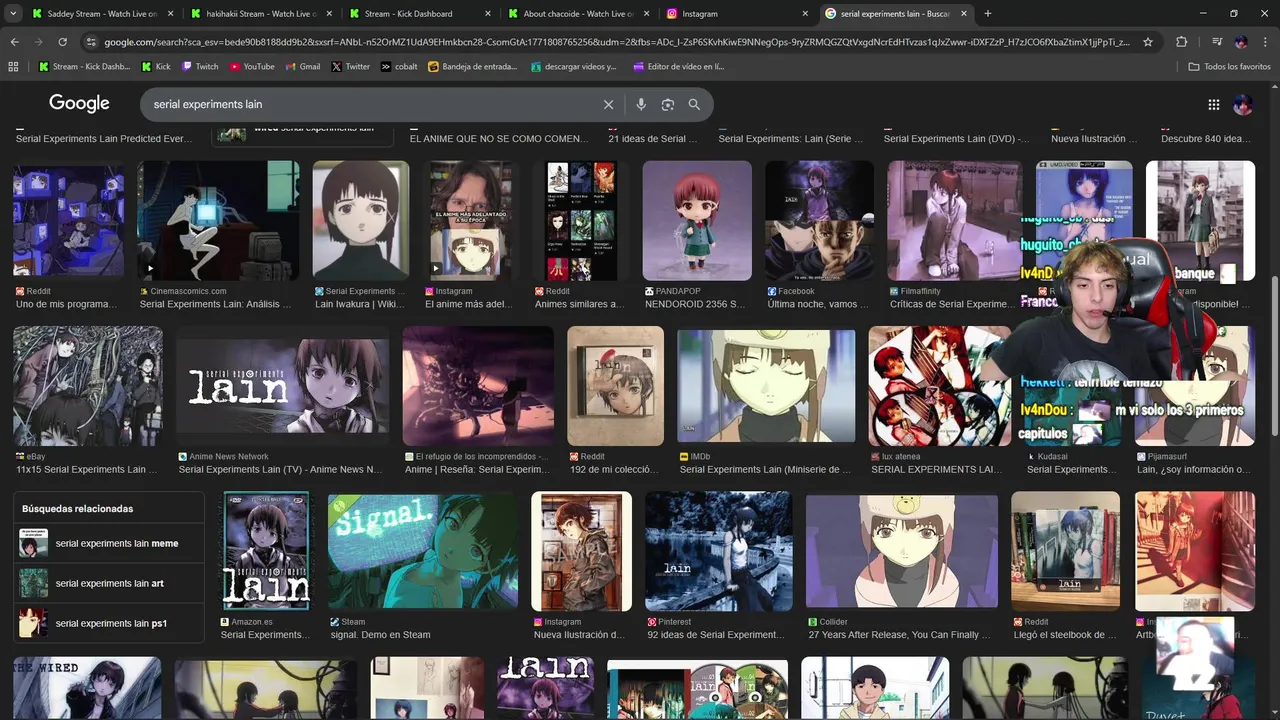Open Todos los favoritos folder
The height and width of the screenshot is (720, 1280).
click(x=1229, y=66)
